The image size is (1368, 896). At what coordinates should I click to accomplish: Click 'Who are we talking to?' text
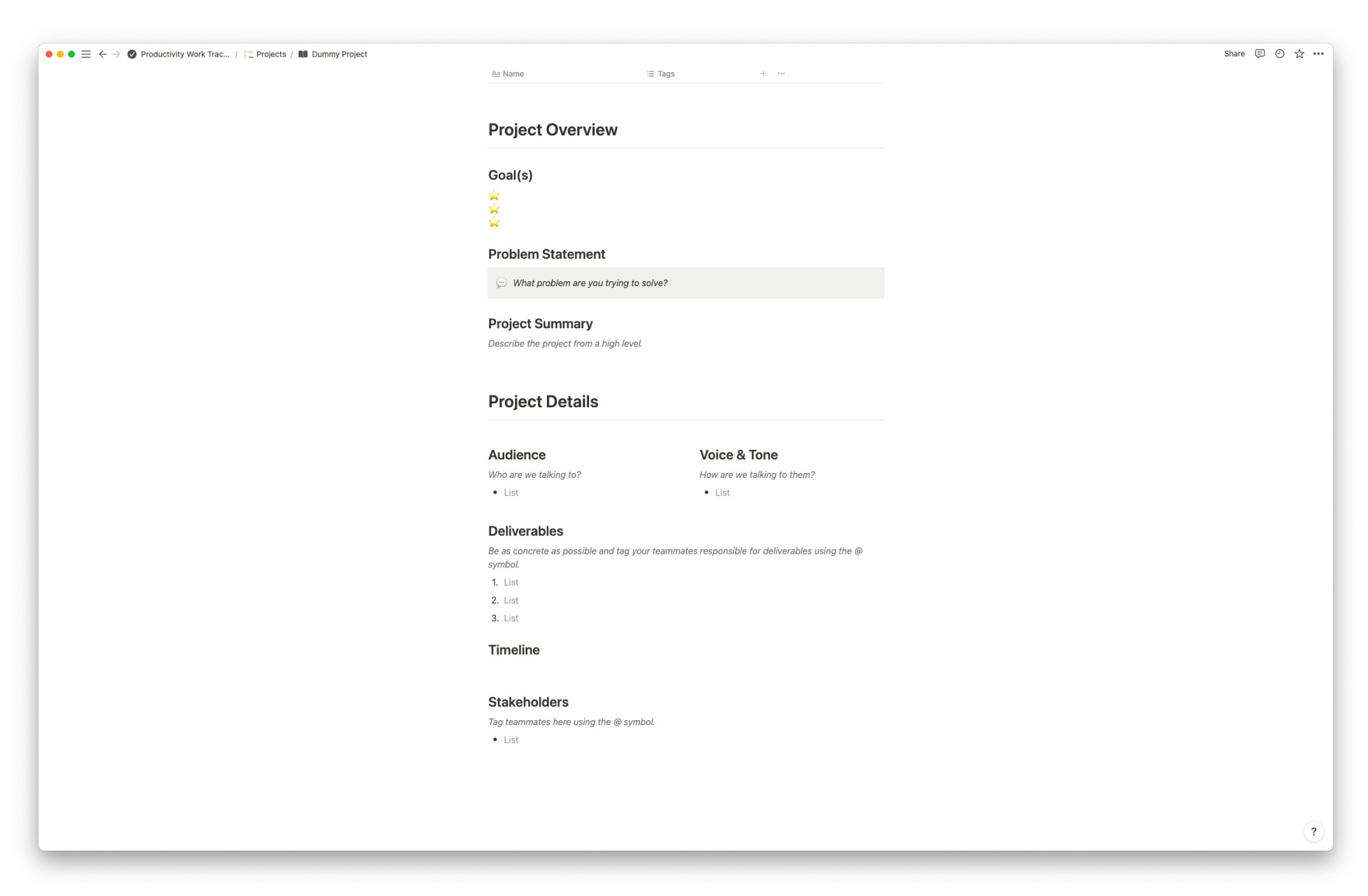tap(534, 475)
